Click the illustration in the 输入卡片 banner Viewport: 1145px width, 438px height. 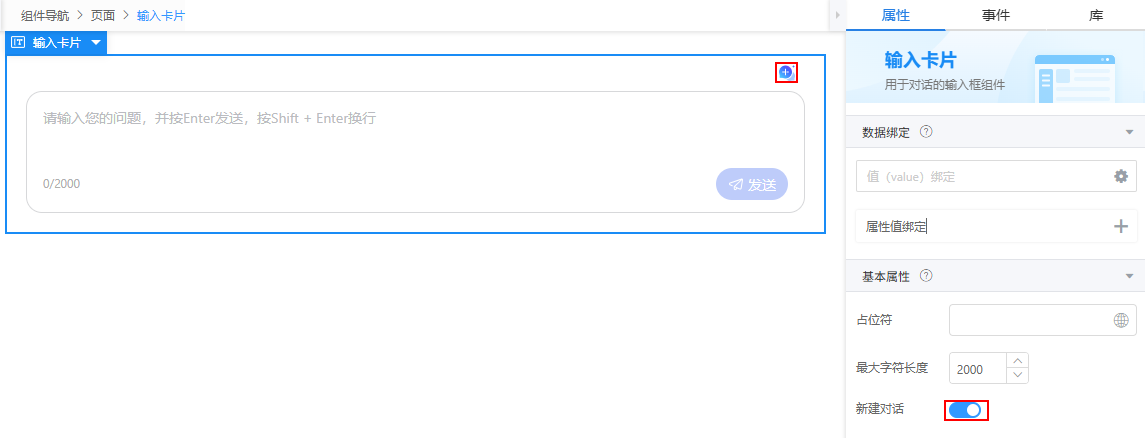(1076, 77)
